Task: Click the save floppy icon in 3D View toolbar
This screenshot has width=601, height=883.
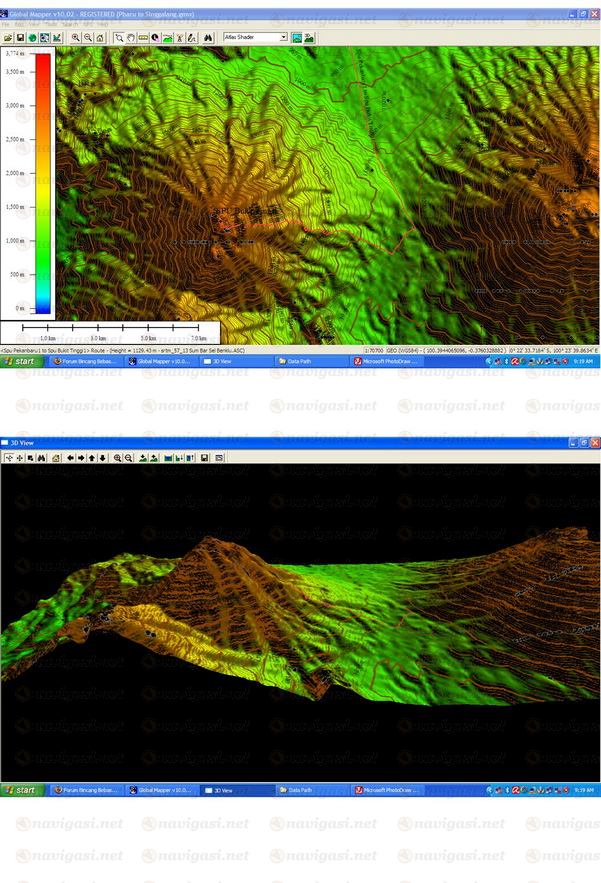Action: [204, 458]
